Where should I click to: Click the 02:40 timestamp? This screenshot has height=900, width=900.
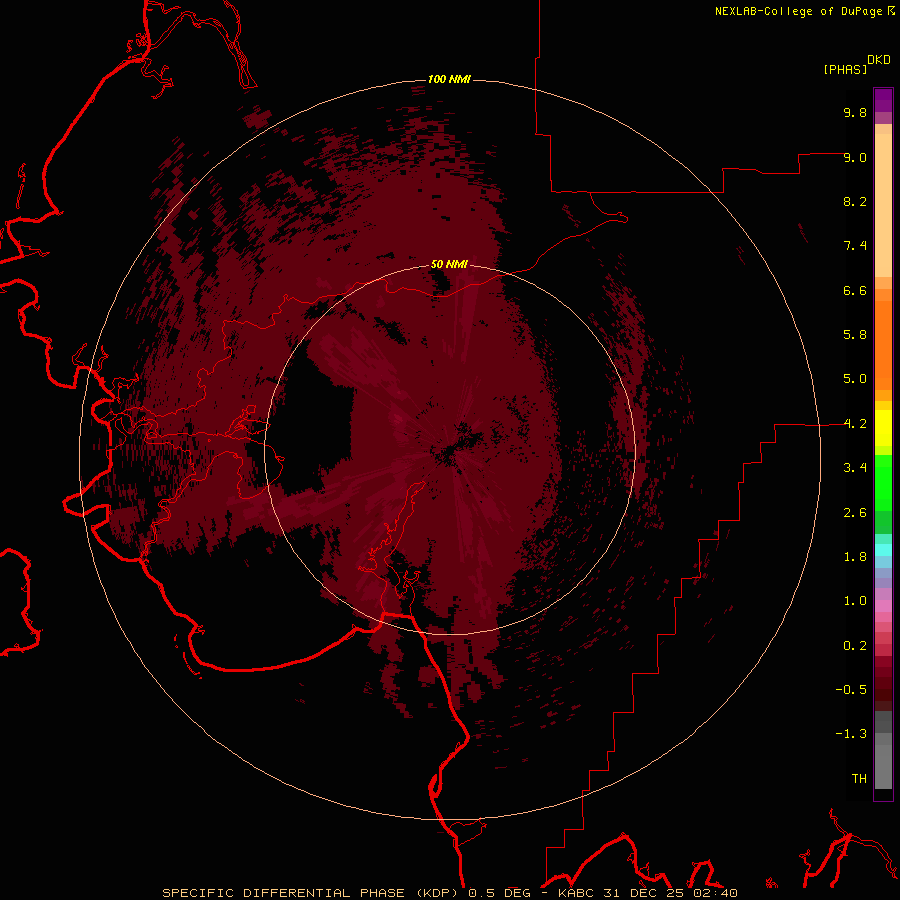click(715, 893)
